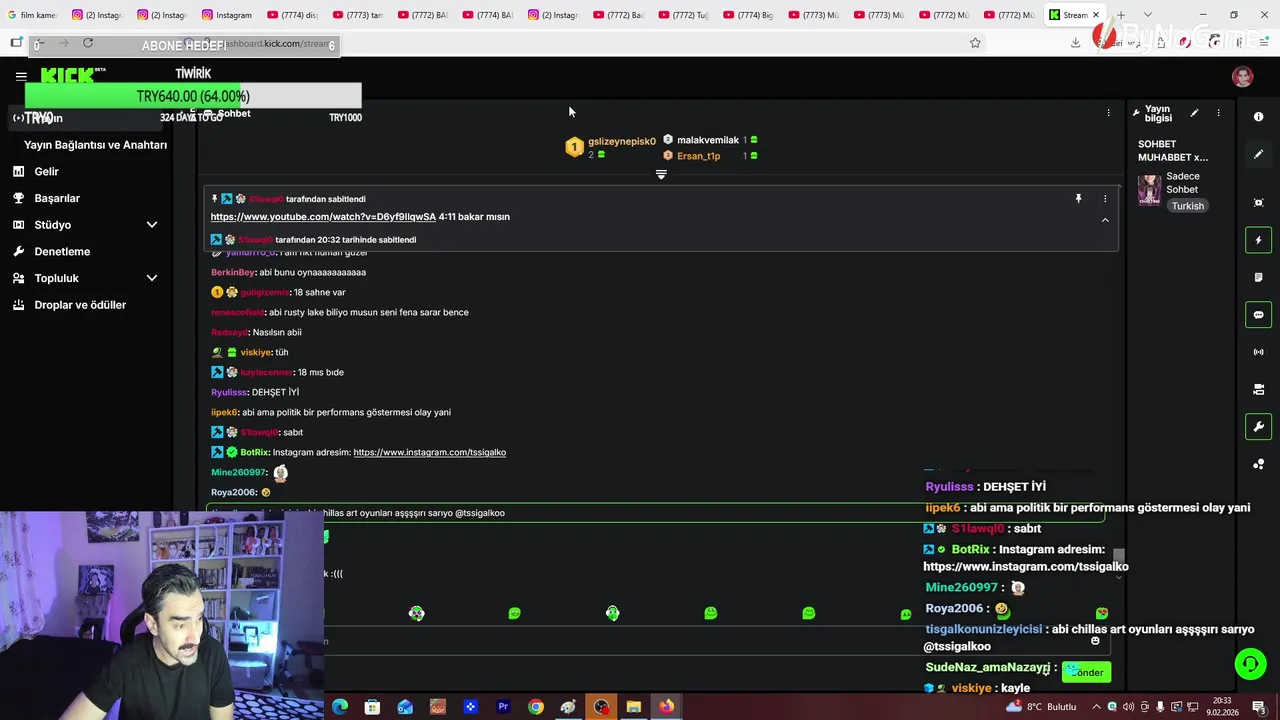Click the pencil edit icon in right sidebar
1280x720 pixels.
[x=1258, y=154]
